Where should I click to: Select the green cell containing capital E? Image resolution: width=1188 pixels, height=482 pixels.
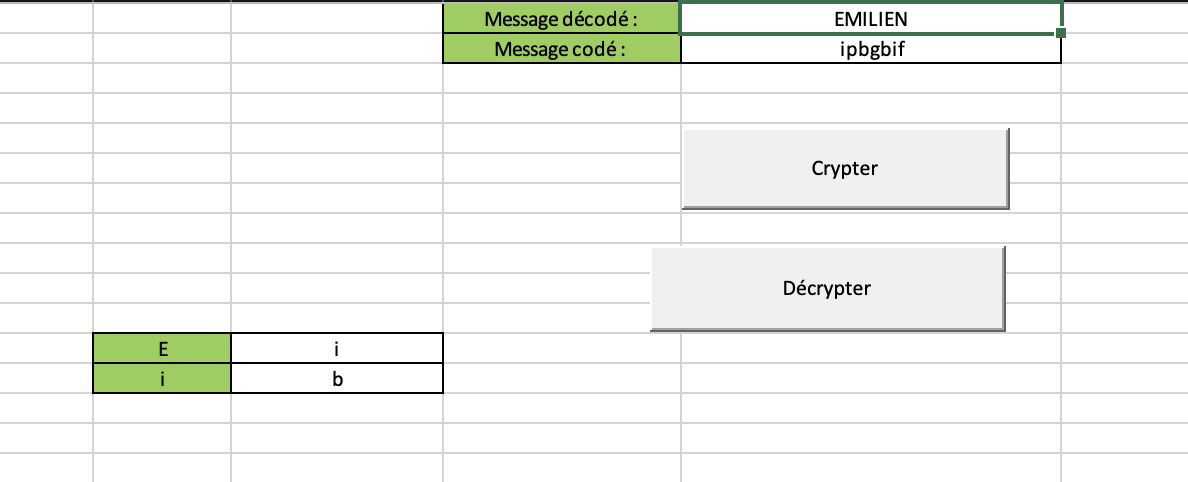click(162, 348)
